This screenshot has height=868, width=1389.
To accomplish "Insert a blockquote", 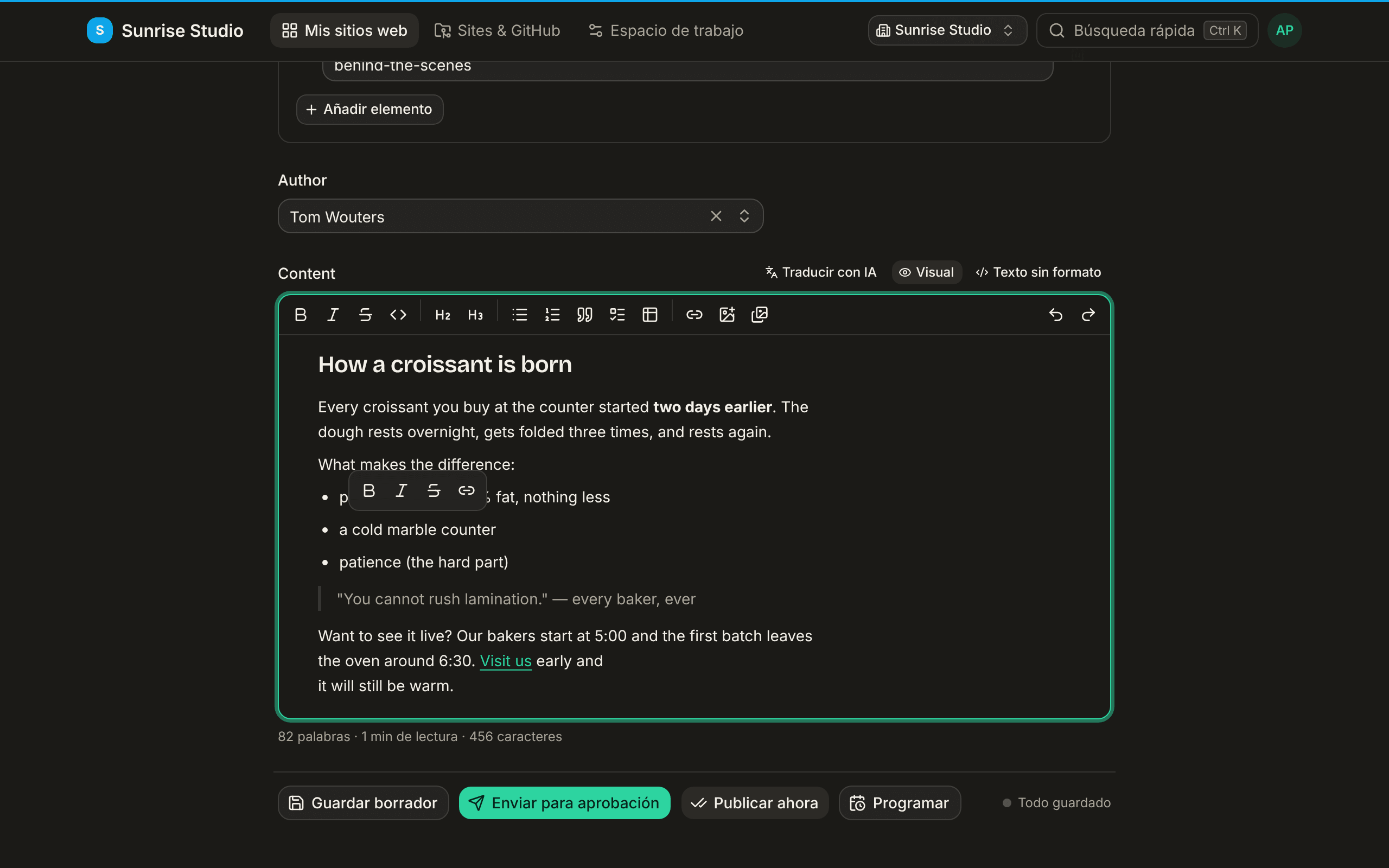I will pos(585,315).
